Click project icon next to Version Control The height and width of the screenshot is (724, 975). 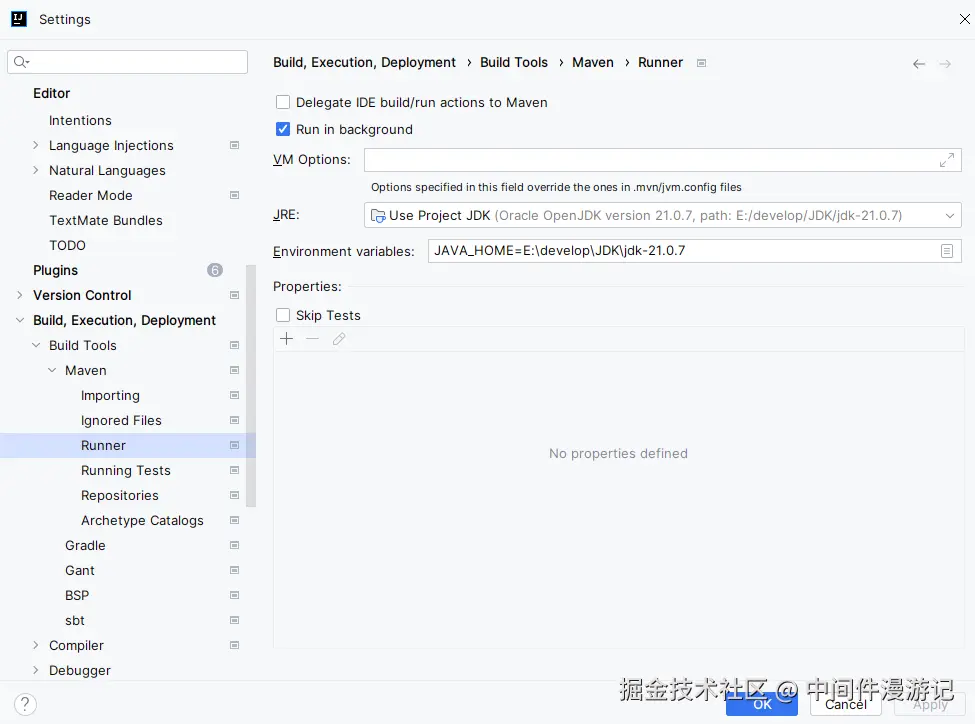coord(234,295)
